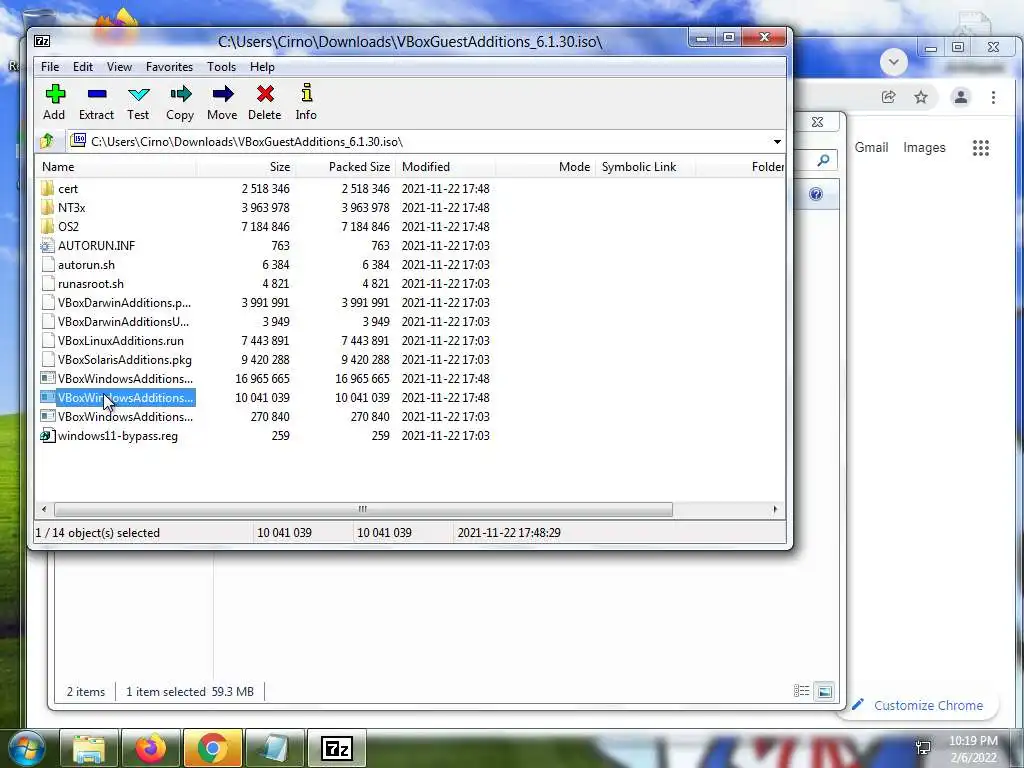Screen dimensions: 1024x768
Task: Click Explorer help question mark icon
Action: pyautogui.click(x=816, y=194)
